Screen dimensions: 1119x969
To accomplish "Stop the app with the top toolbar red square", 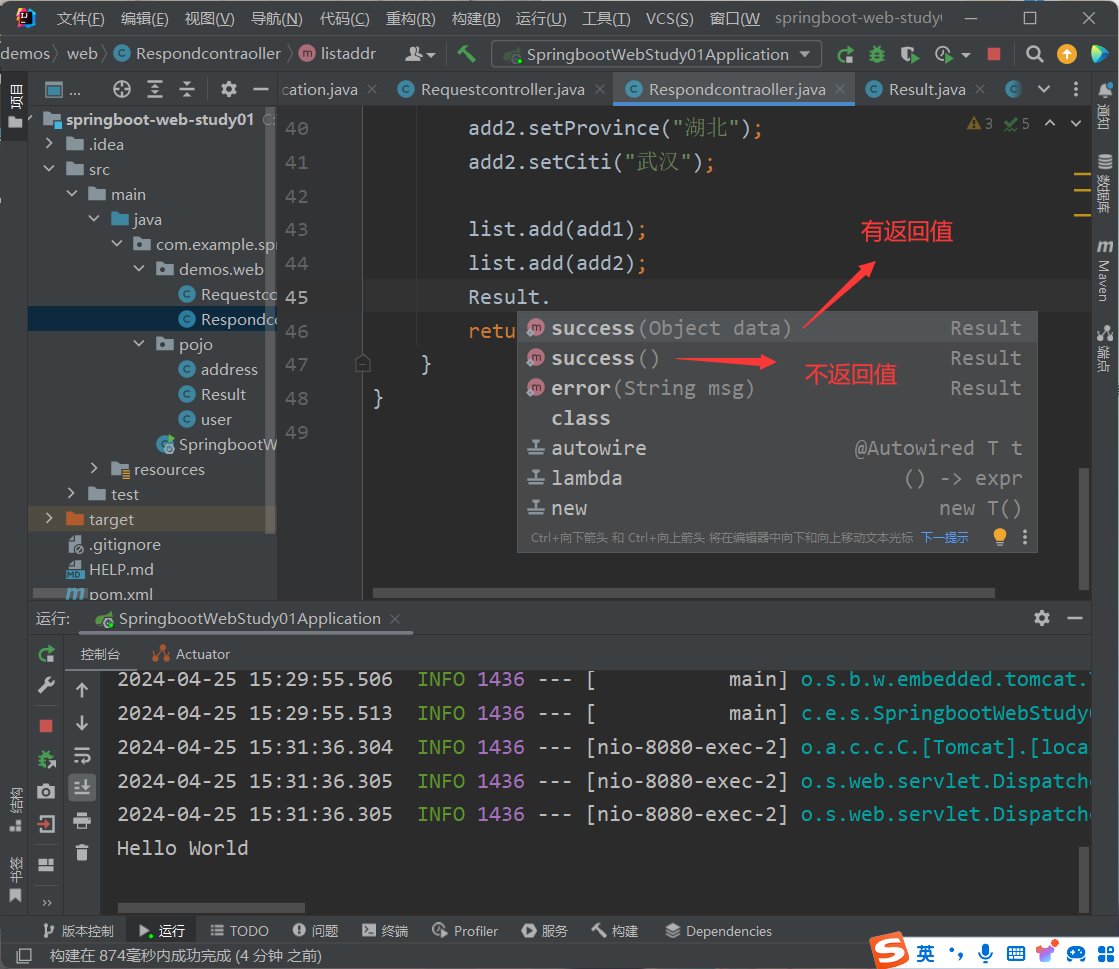I will [993, 54].
